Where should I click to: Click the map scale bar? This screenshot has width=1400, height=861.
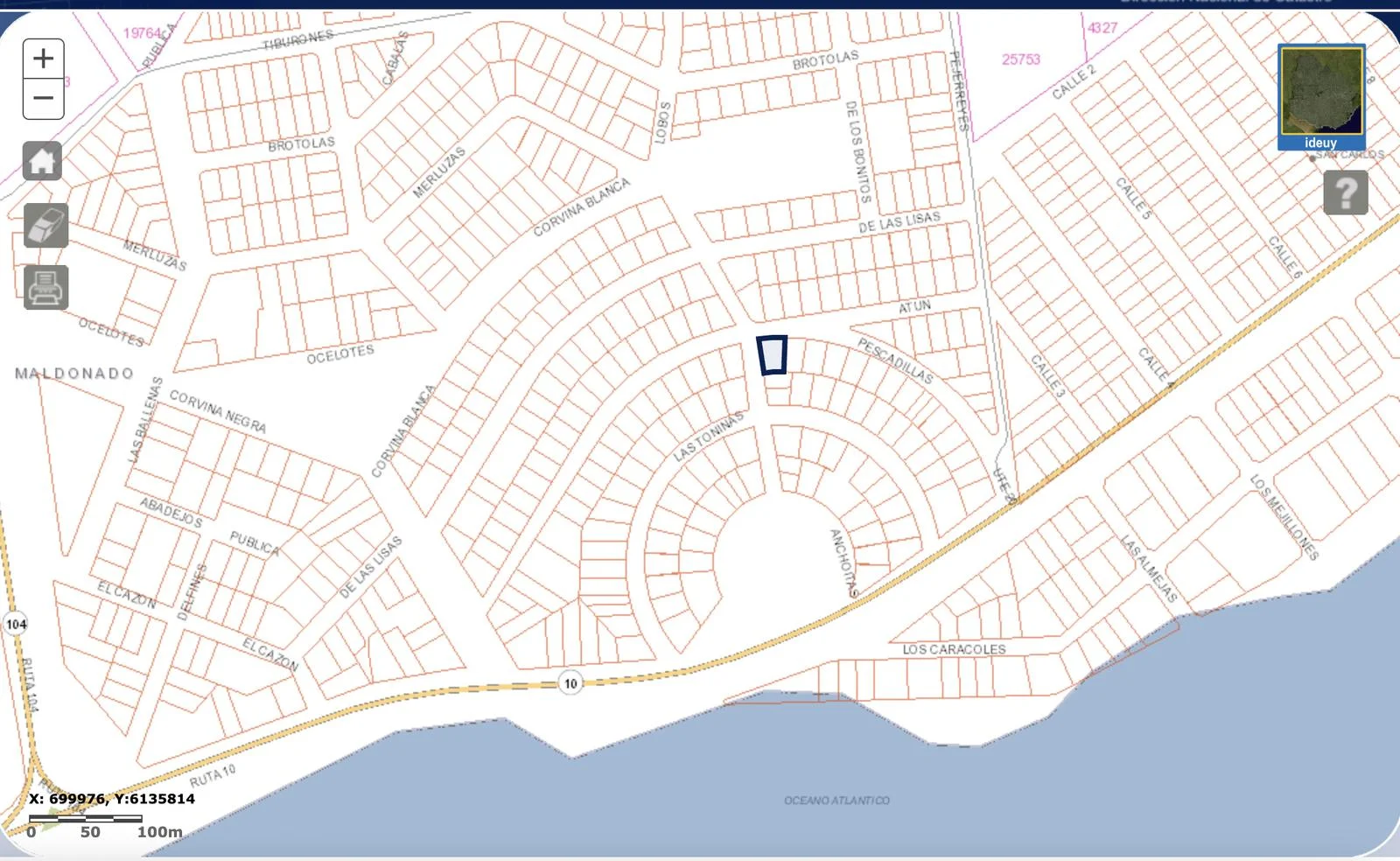click(x=85, y=819)
